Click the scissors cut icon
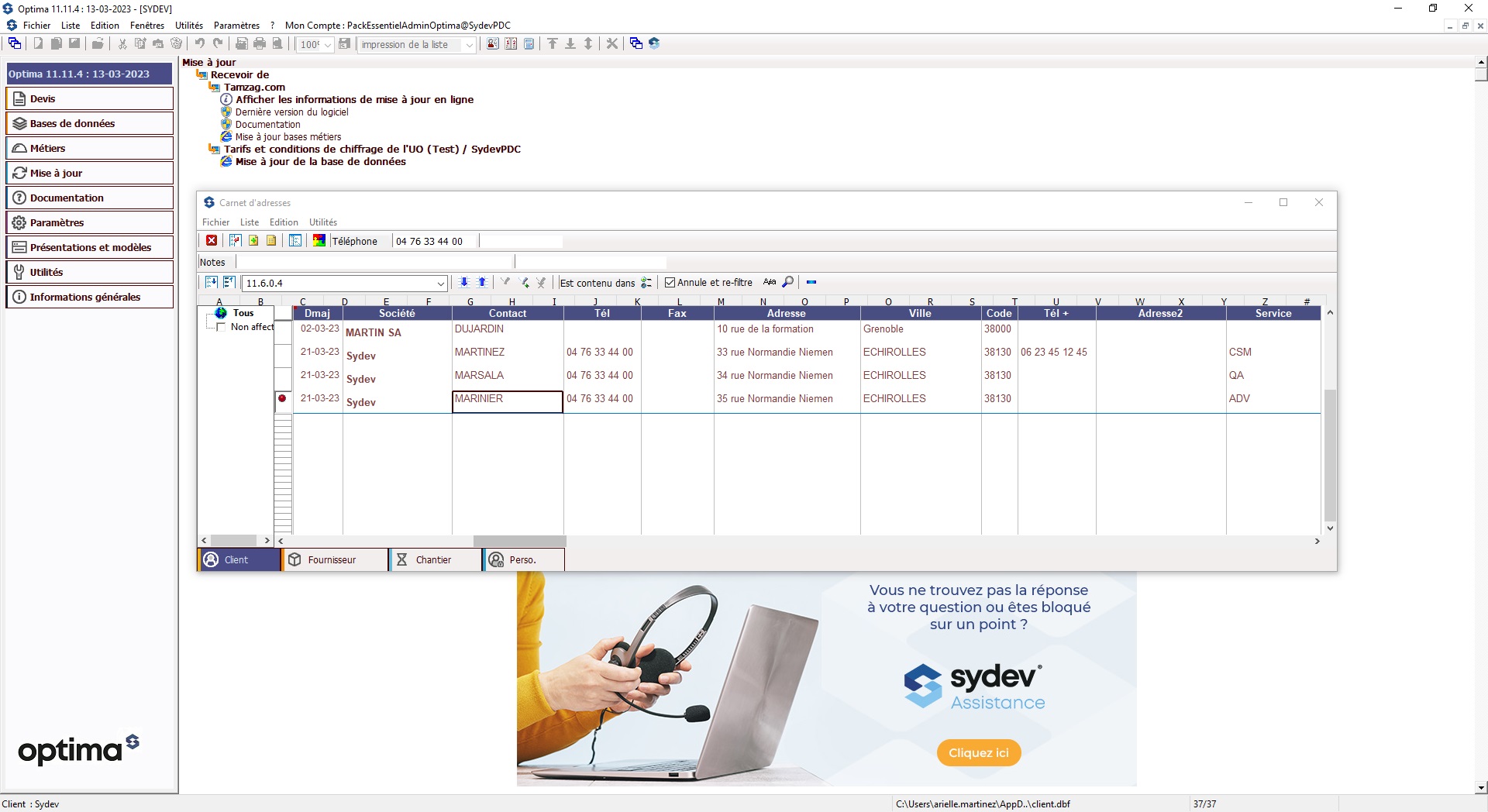 (x=122, y=43)
